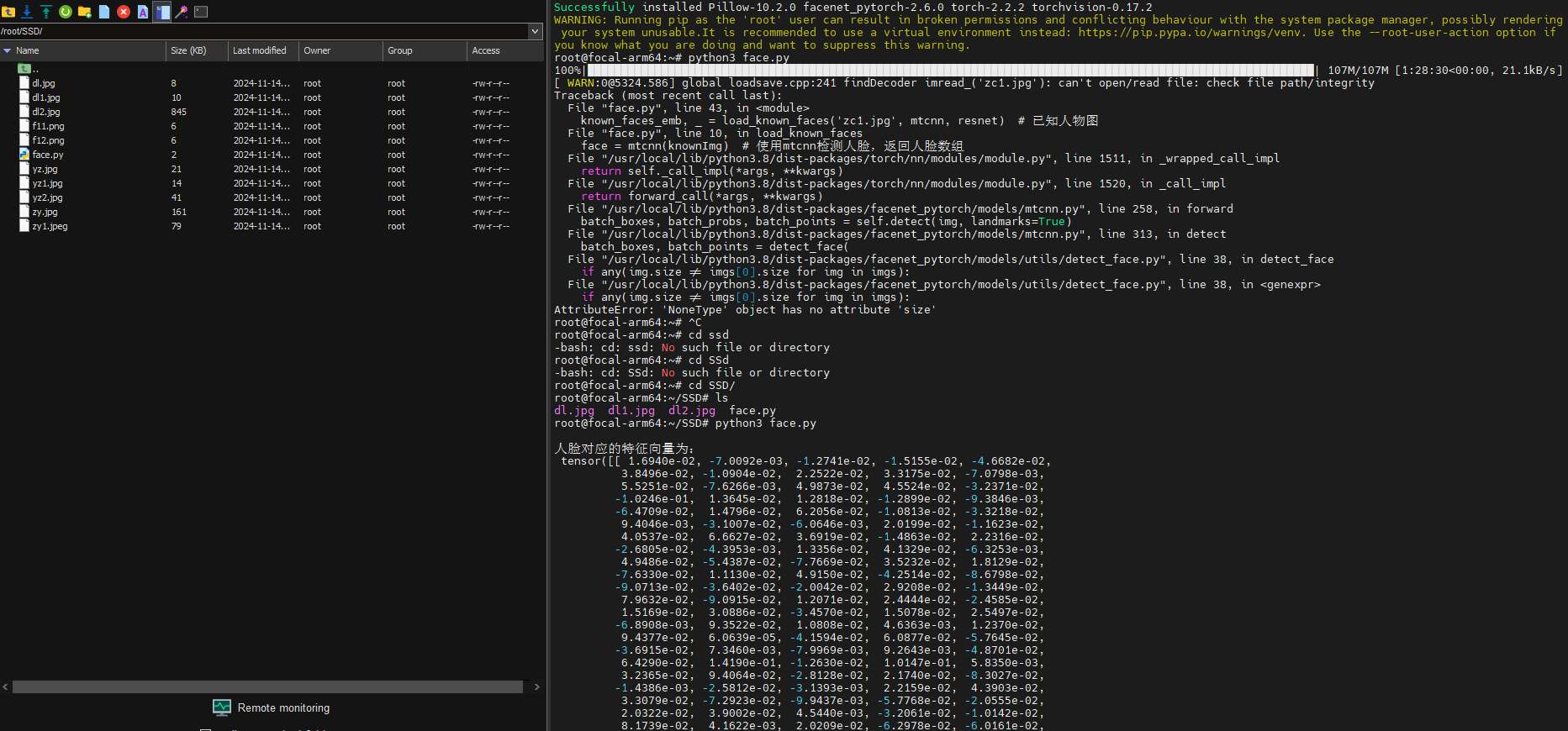This screenshot has height=731, width=1568.
Task: Sort files by Size (KB) column
Action: [x=188, y=51]
